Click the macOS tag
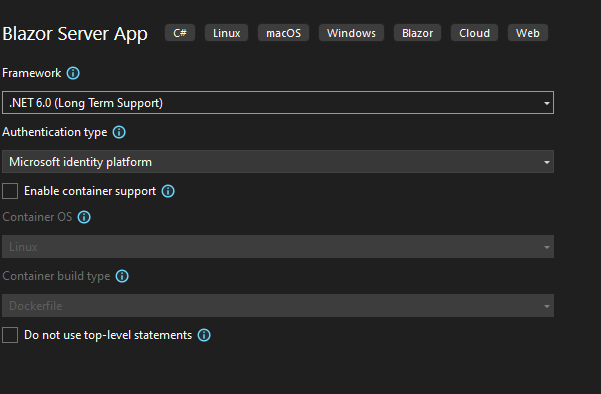The width and height of the screenshot is (601, 394). (284, 33)
